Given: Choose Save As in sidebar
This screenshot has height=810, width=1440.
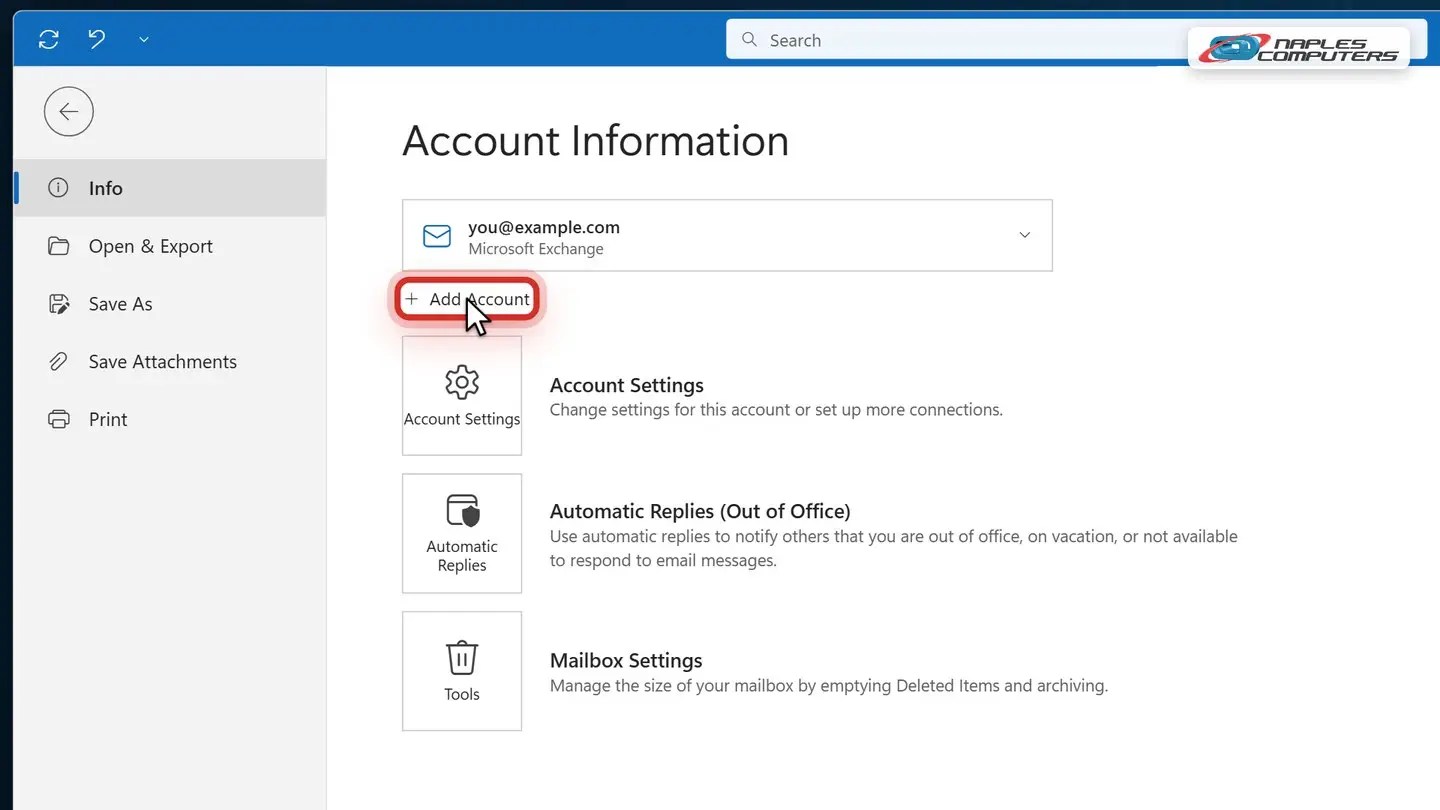Looking at the screenshot, I should [x=170, y=304].
